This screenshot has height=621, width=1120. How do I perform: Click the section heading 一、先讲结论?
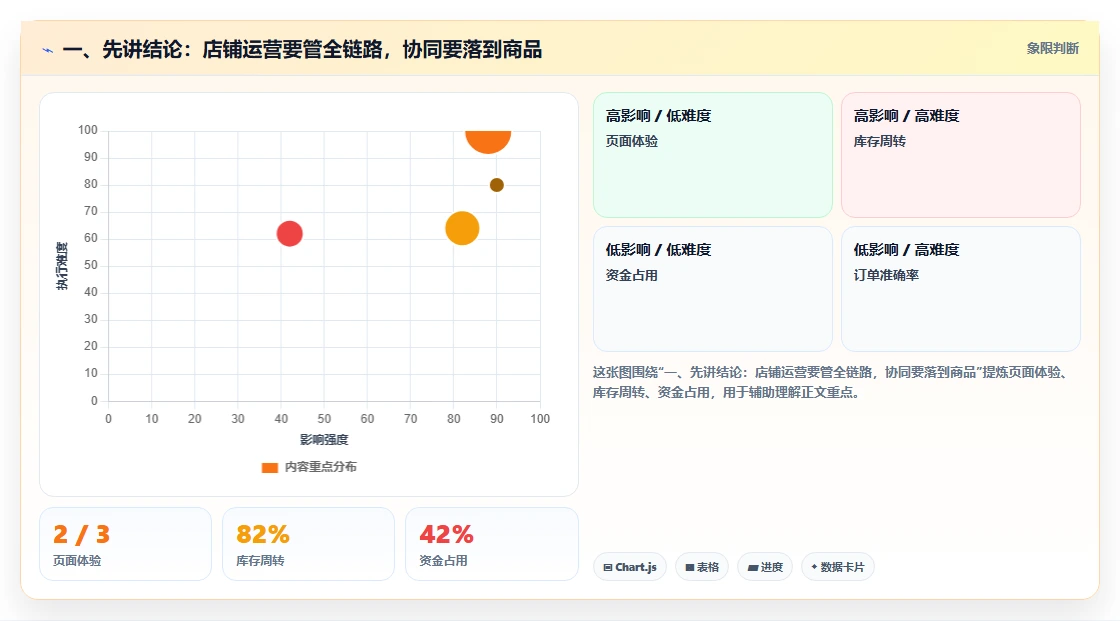302,49
